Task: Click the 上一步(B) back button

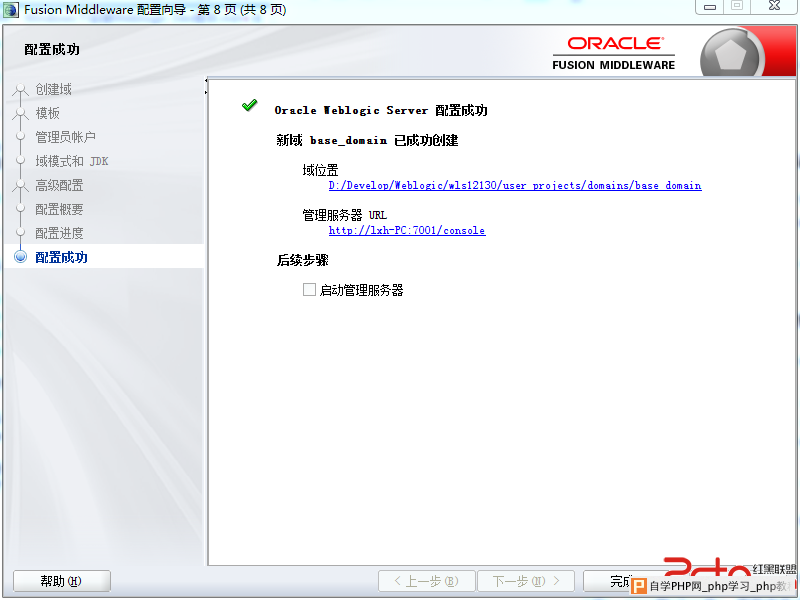Action: point(427,581)
